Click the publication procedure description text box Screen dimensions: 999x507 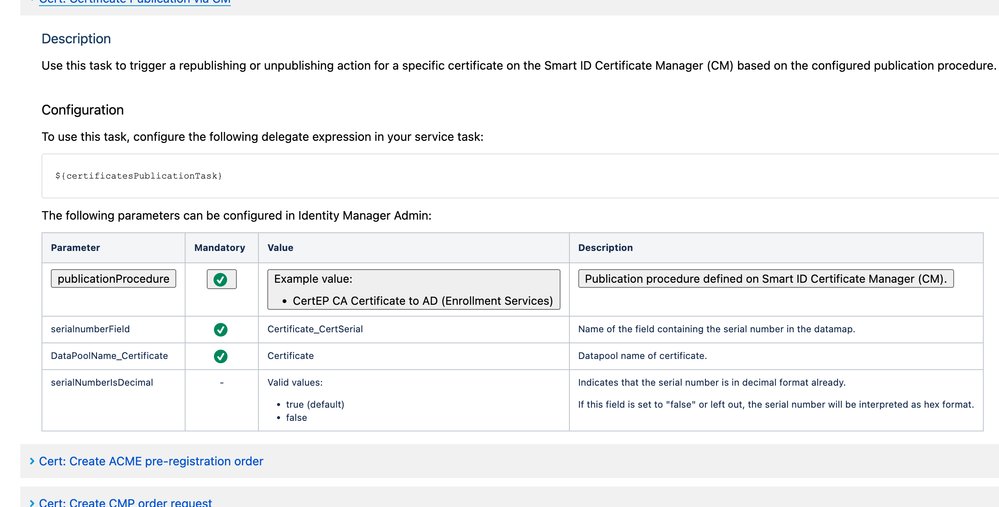tap(766, 279)
